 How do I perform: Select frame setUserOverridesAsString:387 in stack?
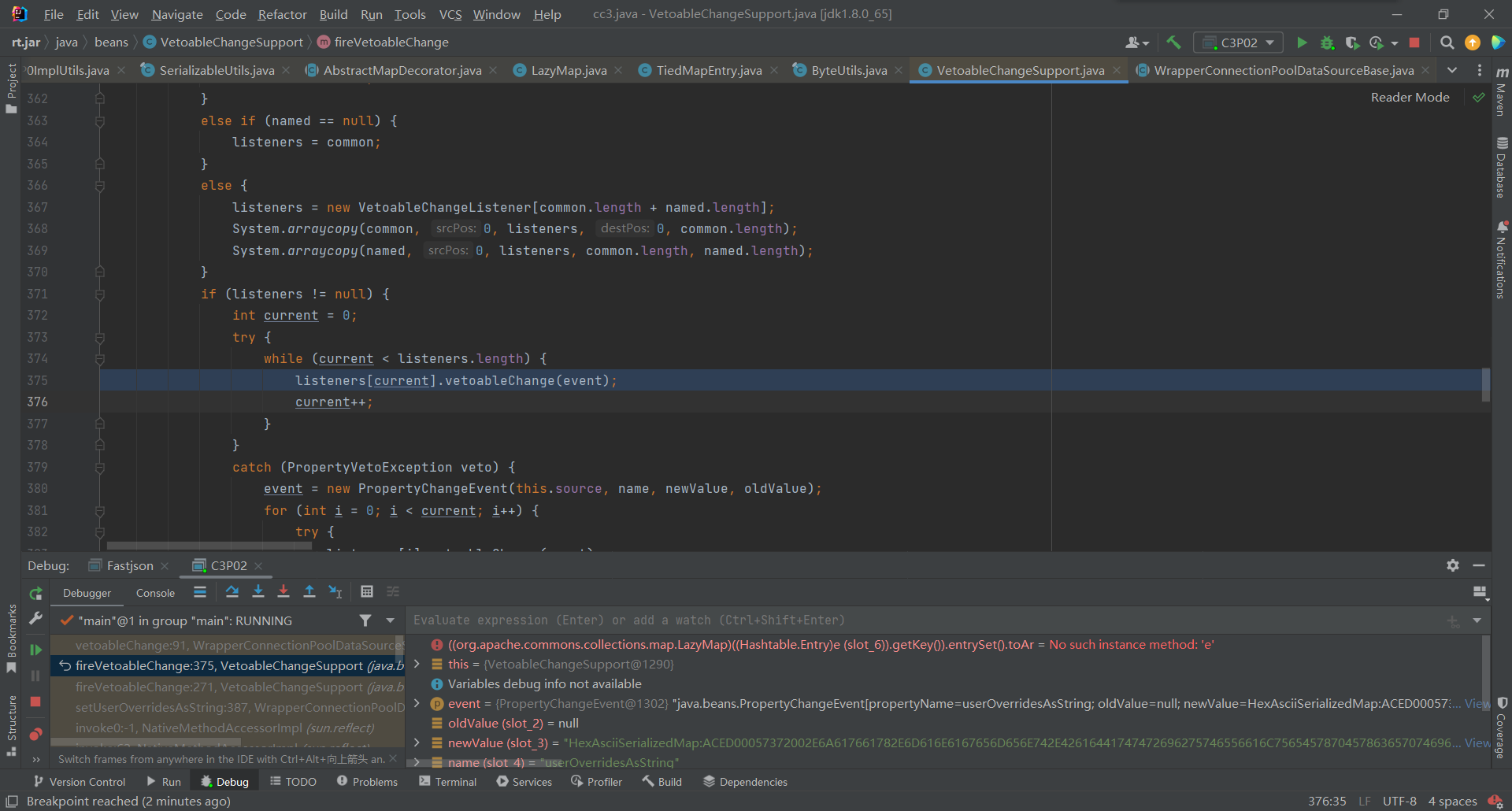pos(228,707)
